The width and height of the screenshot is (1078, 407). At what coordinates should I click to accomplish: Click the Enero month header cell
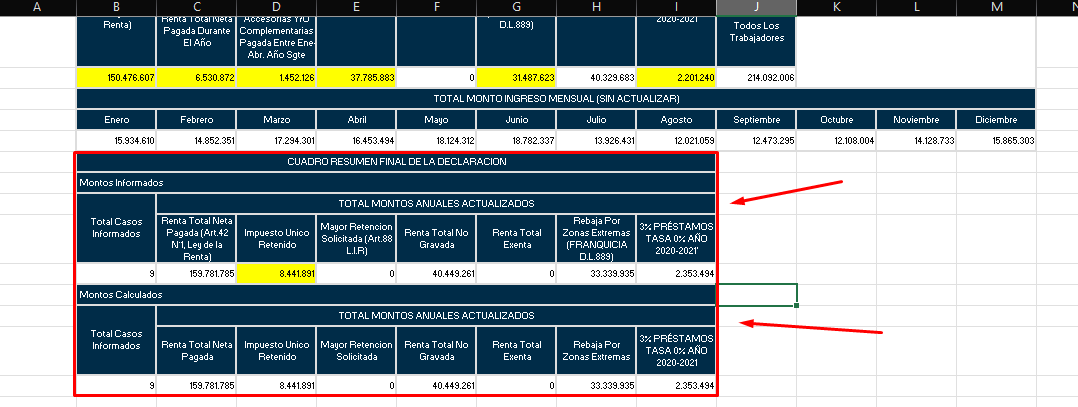[x=116, y=119]
